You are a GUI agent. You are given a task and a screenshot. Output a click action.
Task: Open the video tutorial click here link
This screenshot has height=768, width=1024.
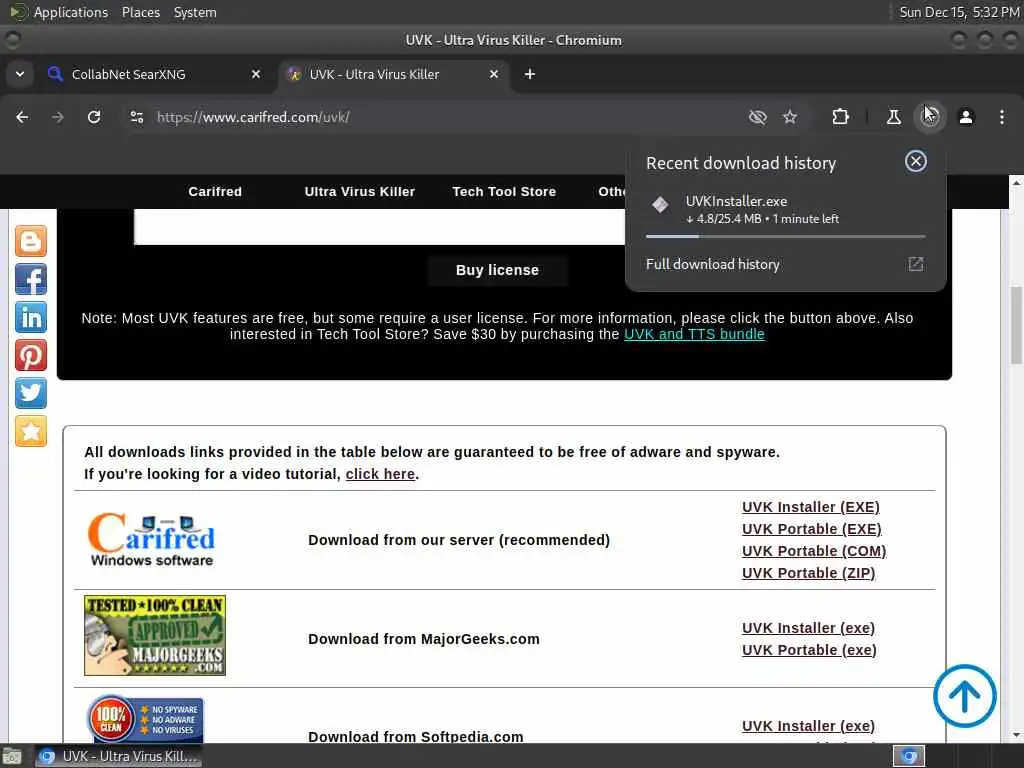coord(380,474)
